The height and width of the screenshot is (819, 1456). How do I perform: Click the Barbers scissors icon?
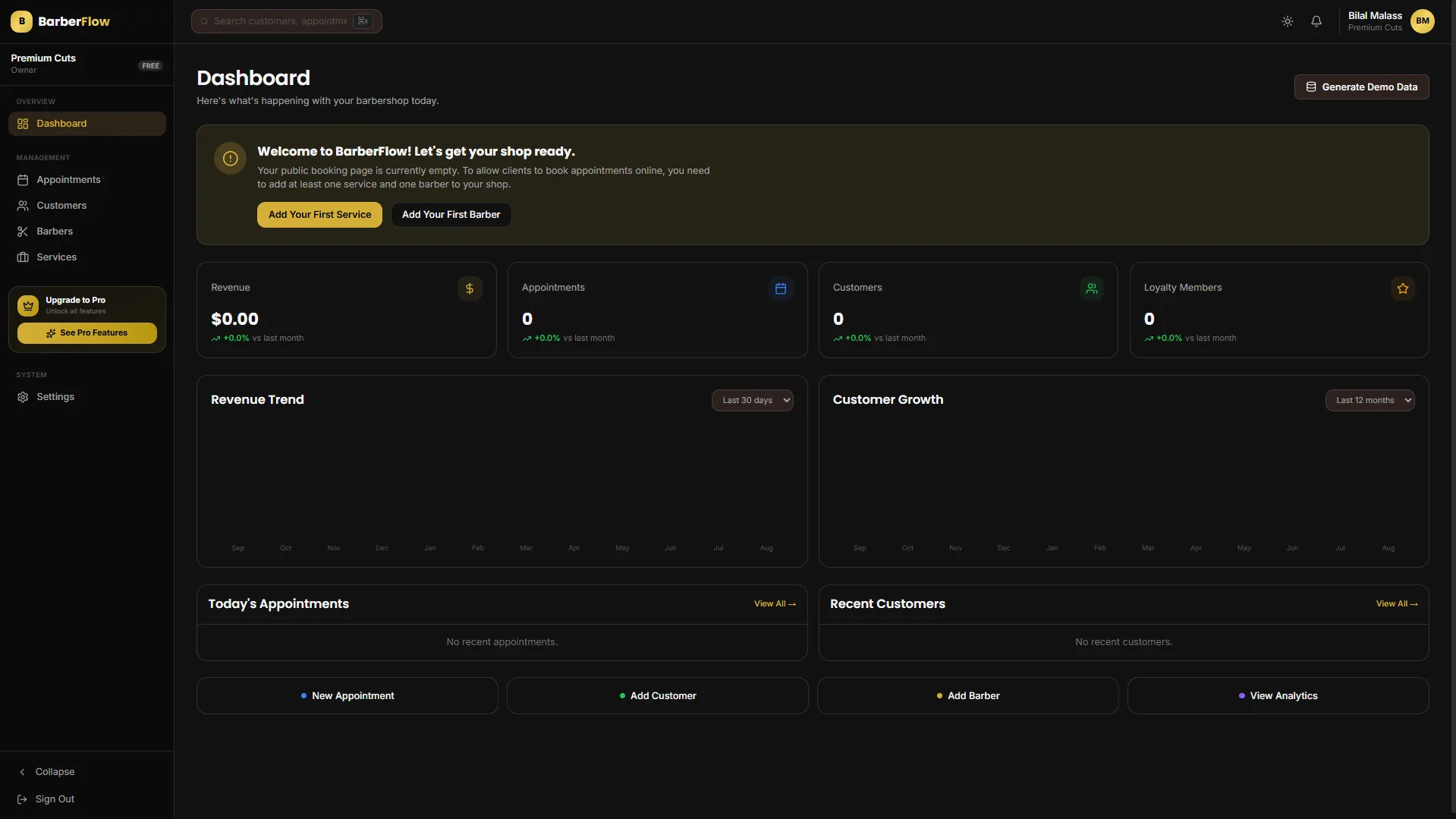coord(23,232)
